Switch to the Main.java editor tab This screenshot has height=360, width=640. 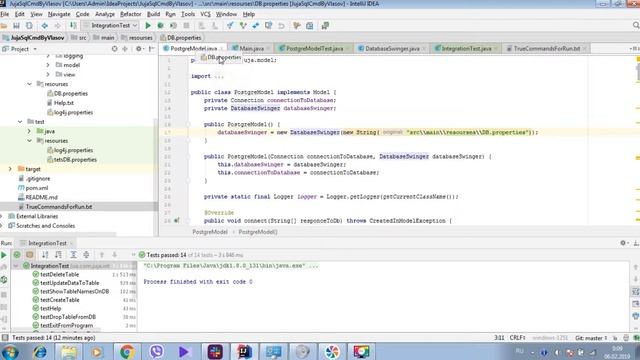251,49
